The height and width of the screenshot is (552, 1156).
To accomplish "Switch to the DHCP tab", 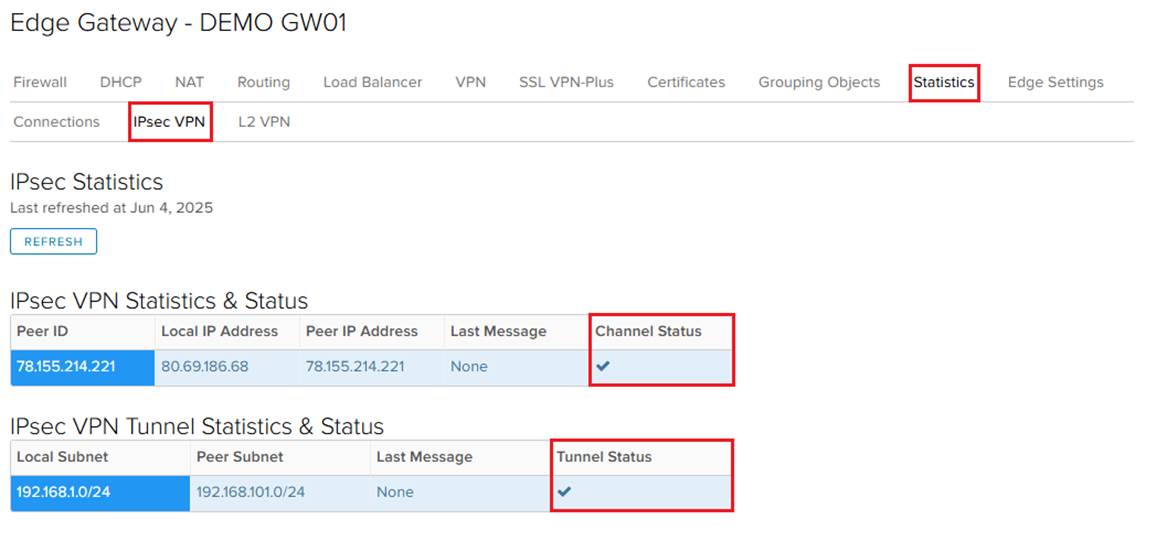I will (121, 82).
